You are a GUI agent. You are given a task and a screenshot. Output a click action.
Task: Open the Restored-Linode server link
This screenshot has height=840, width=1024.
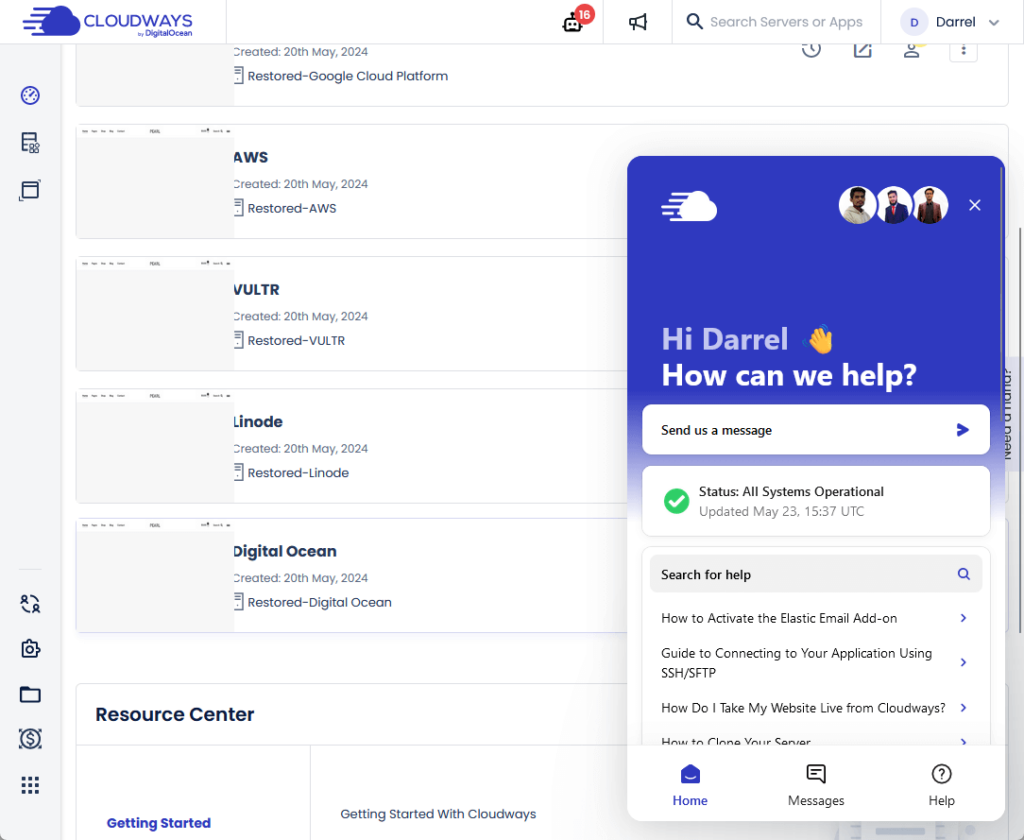pos(298,472)
